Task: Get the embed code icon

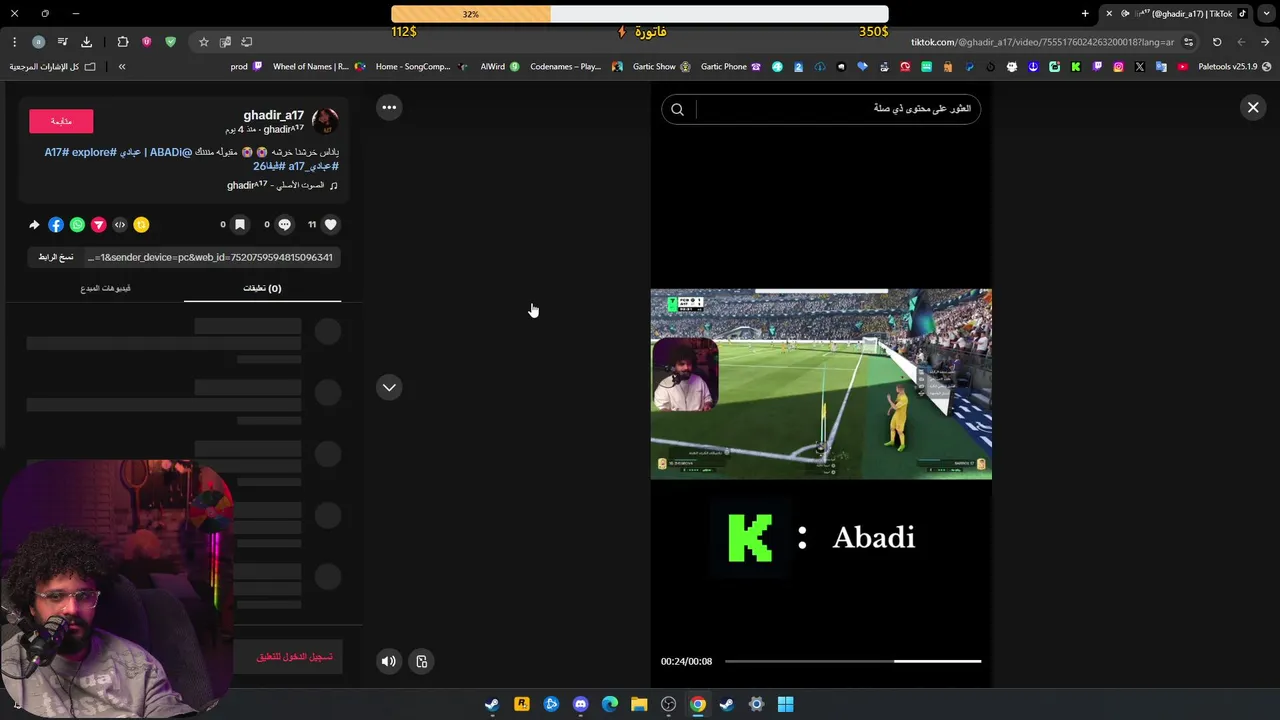Action: point(120,225)
